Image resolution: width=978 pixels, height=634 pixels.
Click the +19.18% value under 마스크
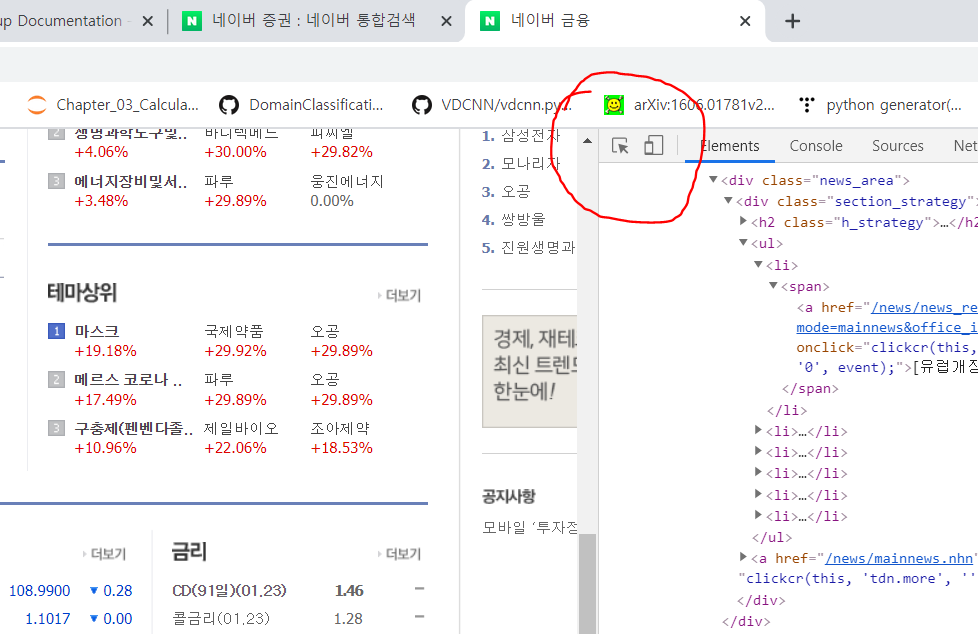click(x=105, y=351)
